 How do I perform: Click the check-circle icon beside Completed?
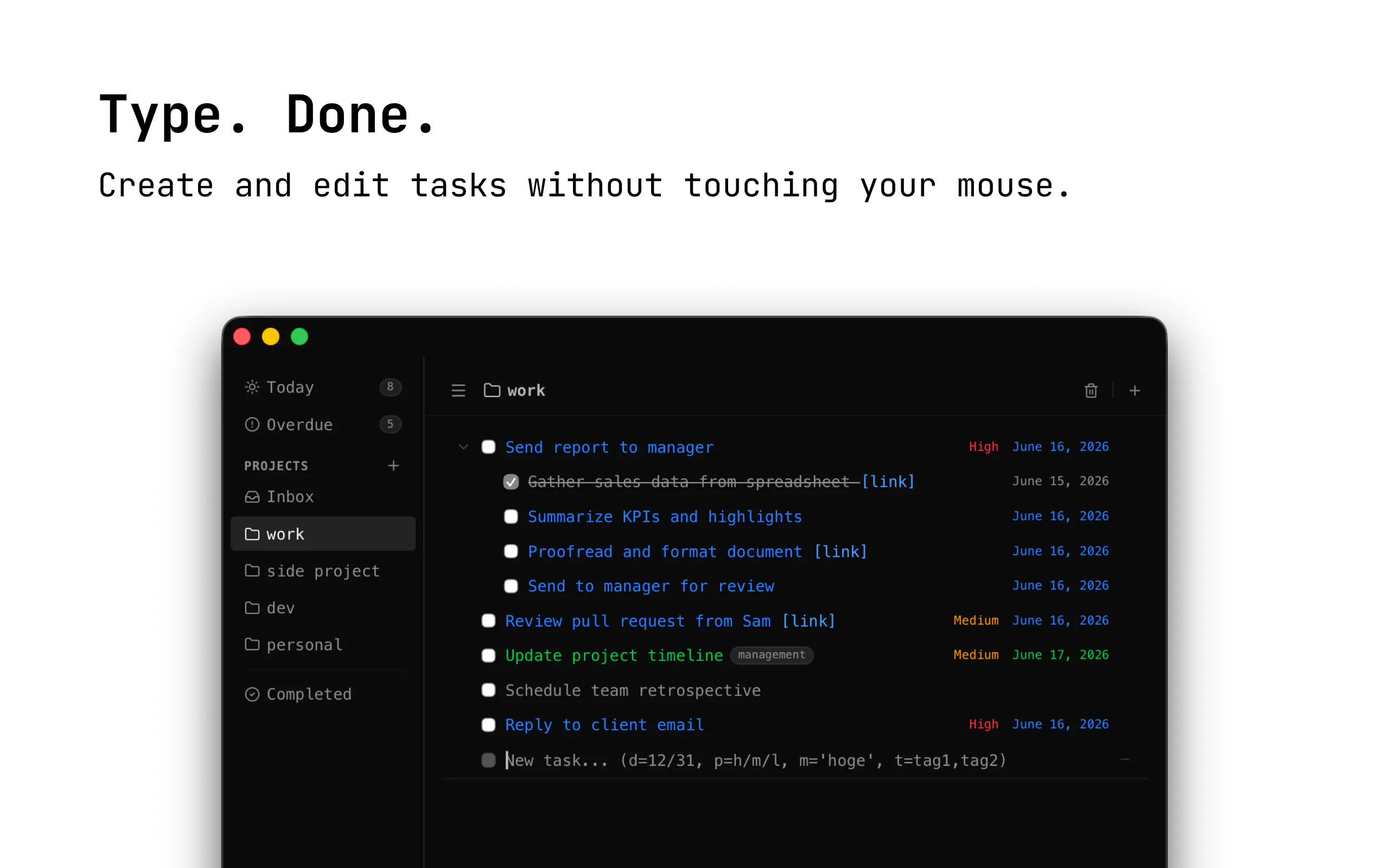252,694
